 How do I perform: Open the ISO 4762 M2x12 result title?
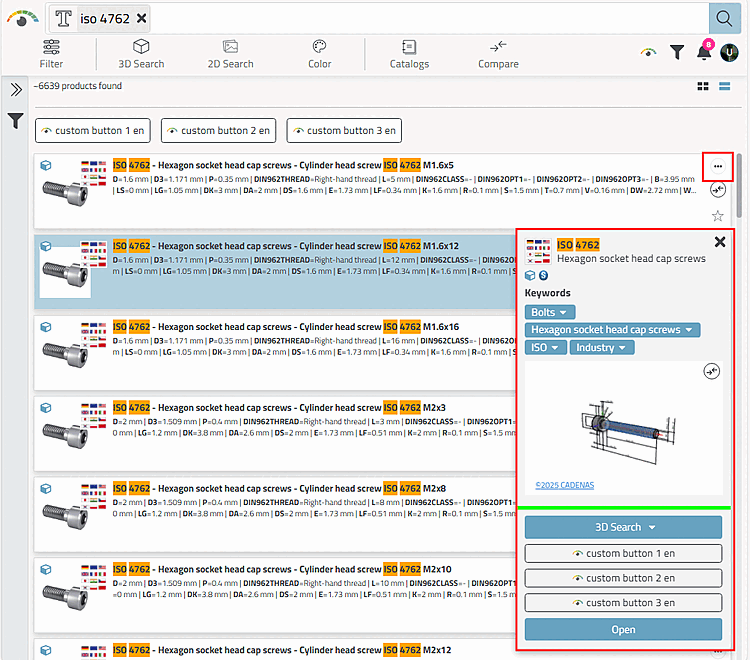tap(282, 650)
